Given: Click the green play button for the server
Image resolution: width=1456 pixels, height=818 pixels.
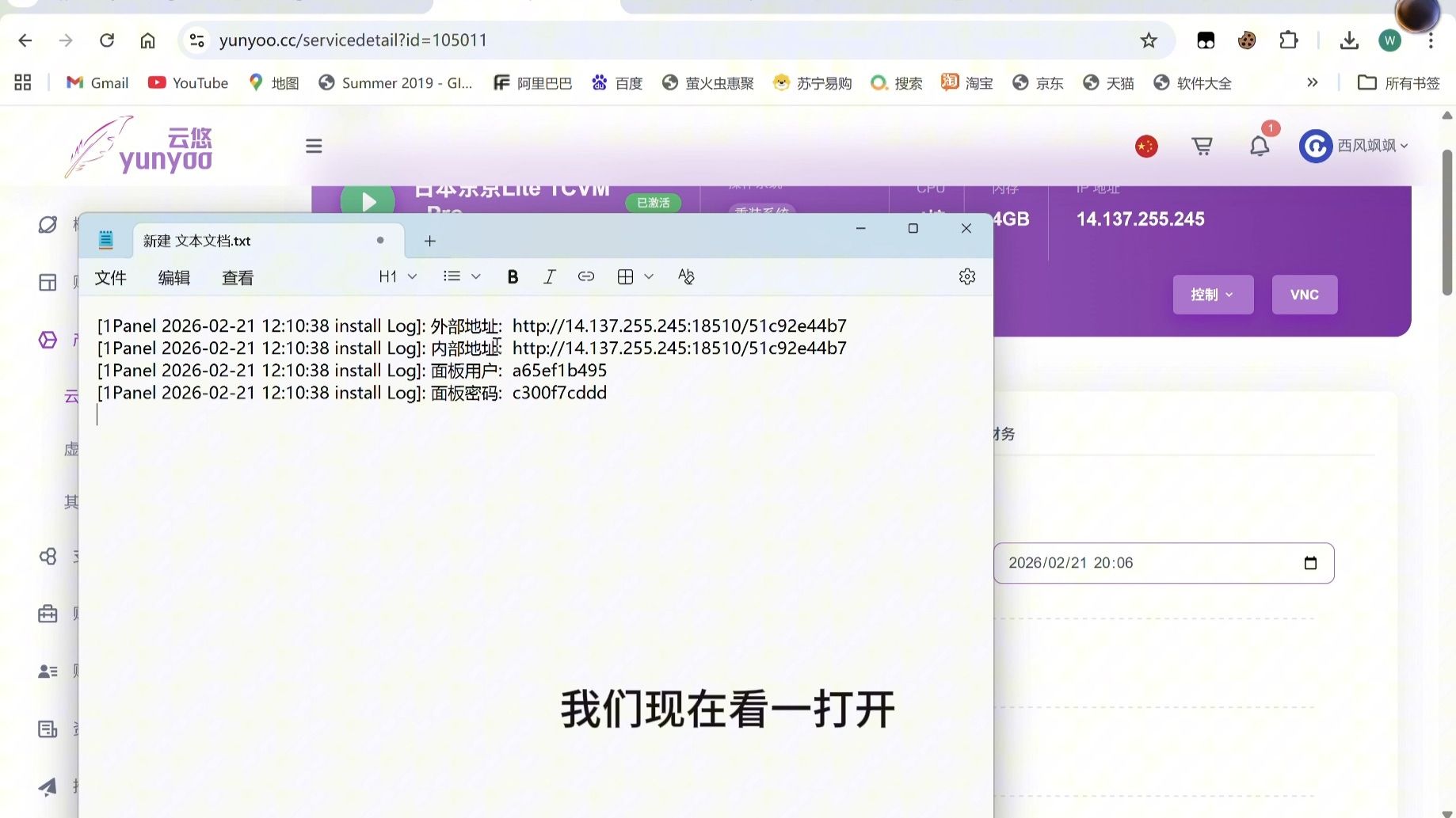Looking at the screenshot, I should [368, 200].
